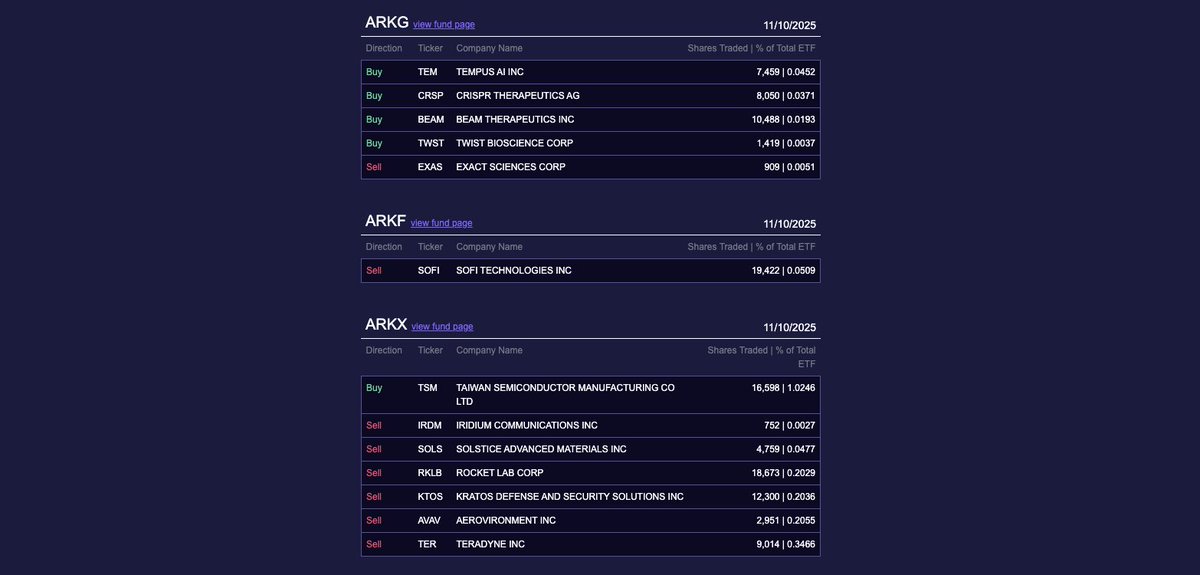Click TERADYNE INC company name
Image resolution: width=1200 pixels, height=575 pixels.
point(490,545)
